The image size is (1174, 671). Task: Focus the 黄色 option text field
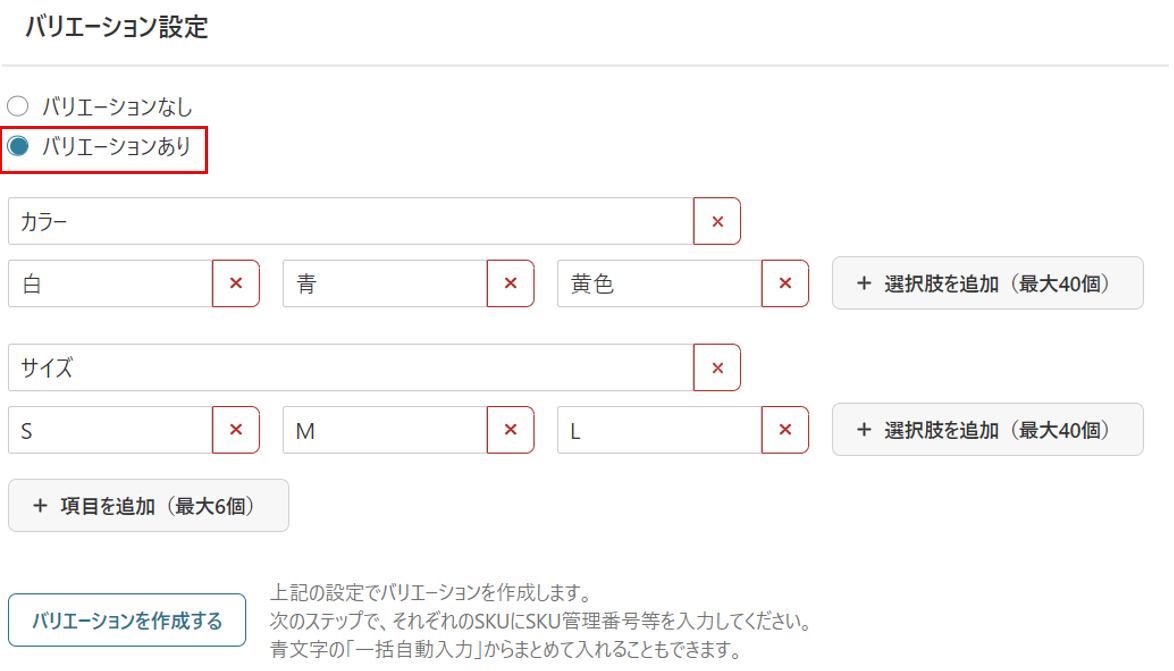click(x=660, y=283)
